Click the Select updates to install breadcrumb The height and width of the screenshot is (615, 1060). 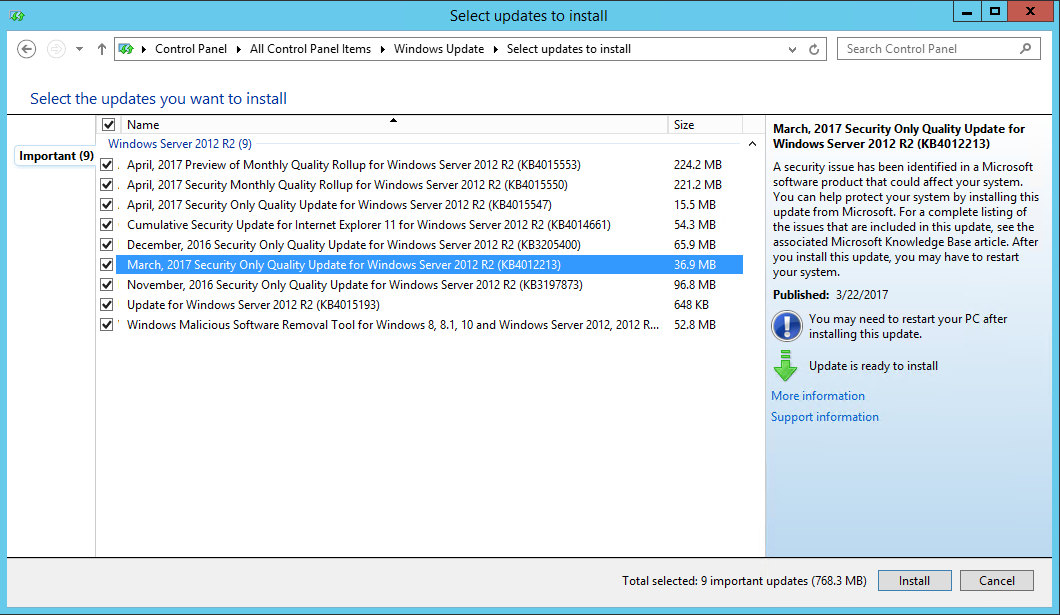pos(569,49)
